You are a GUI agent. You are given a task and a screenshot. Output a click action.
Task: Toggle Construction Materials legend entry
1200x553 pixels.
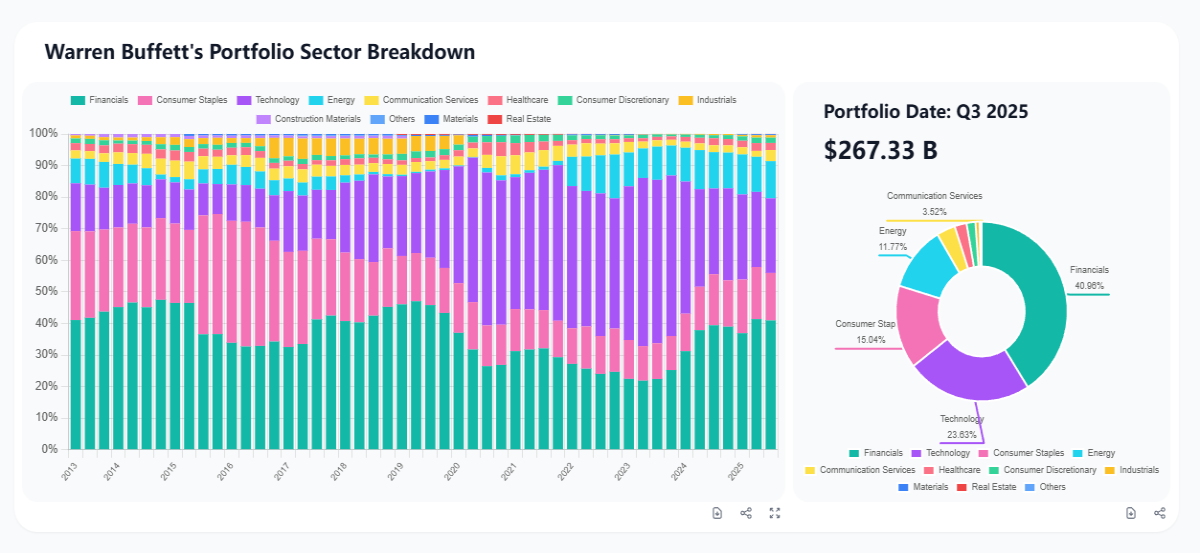(x=313, y=119)
